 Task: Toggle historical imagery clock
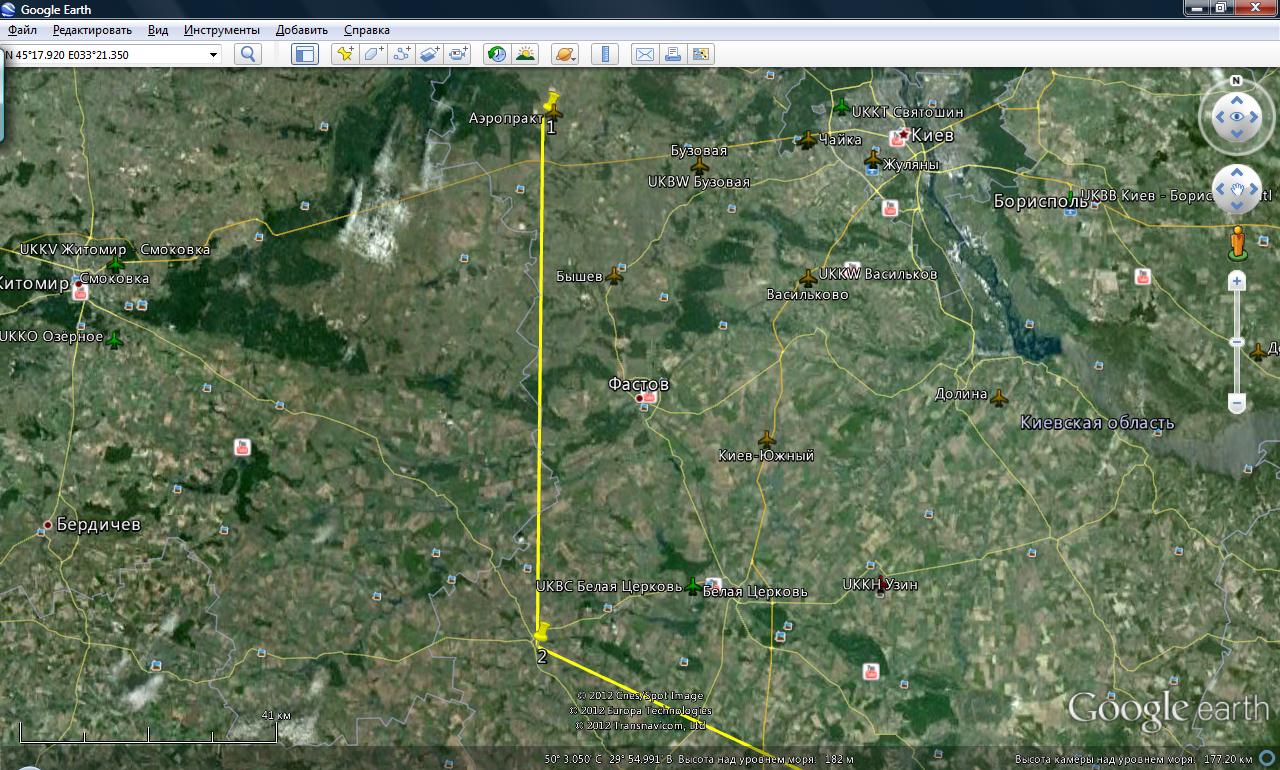click(496, 54)
